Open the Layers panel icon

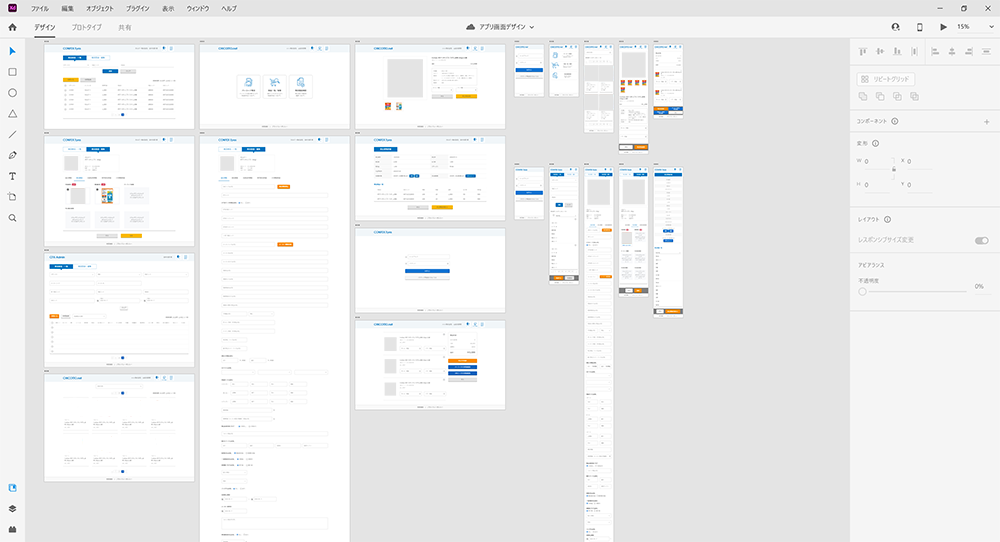(x=12, y=509)
